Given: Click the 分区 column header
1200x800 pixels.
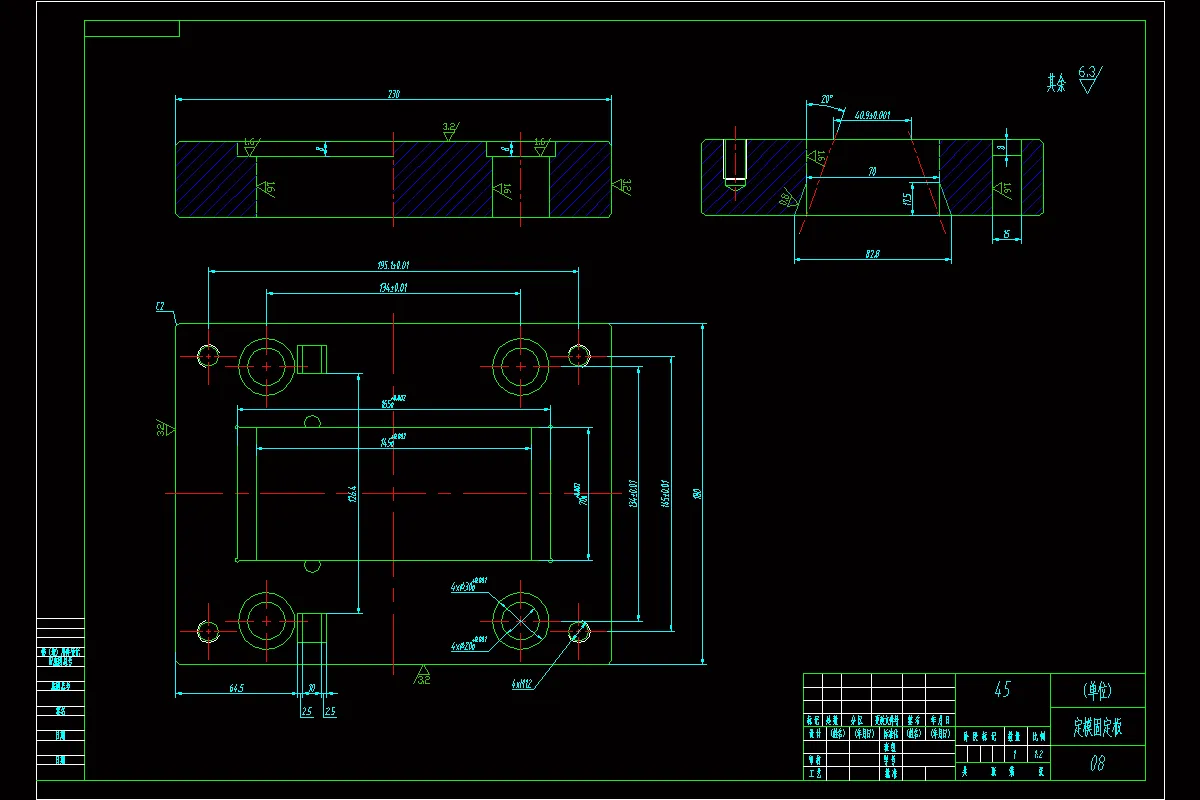Looking at the screenshot, I should (x=856, y=720).
